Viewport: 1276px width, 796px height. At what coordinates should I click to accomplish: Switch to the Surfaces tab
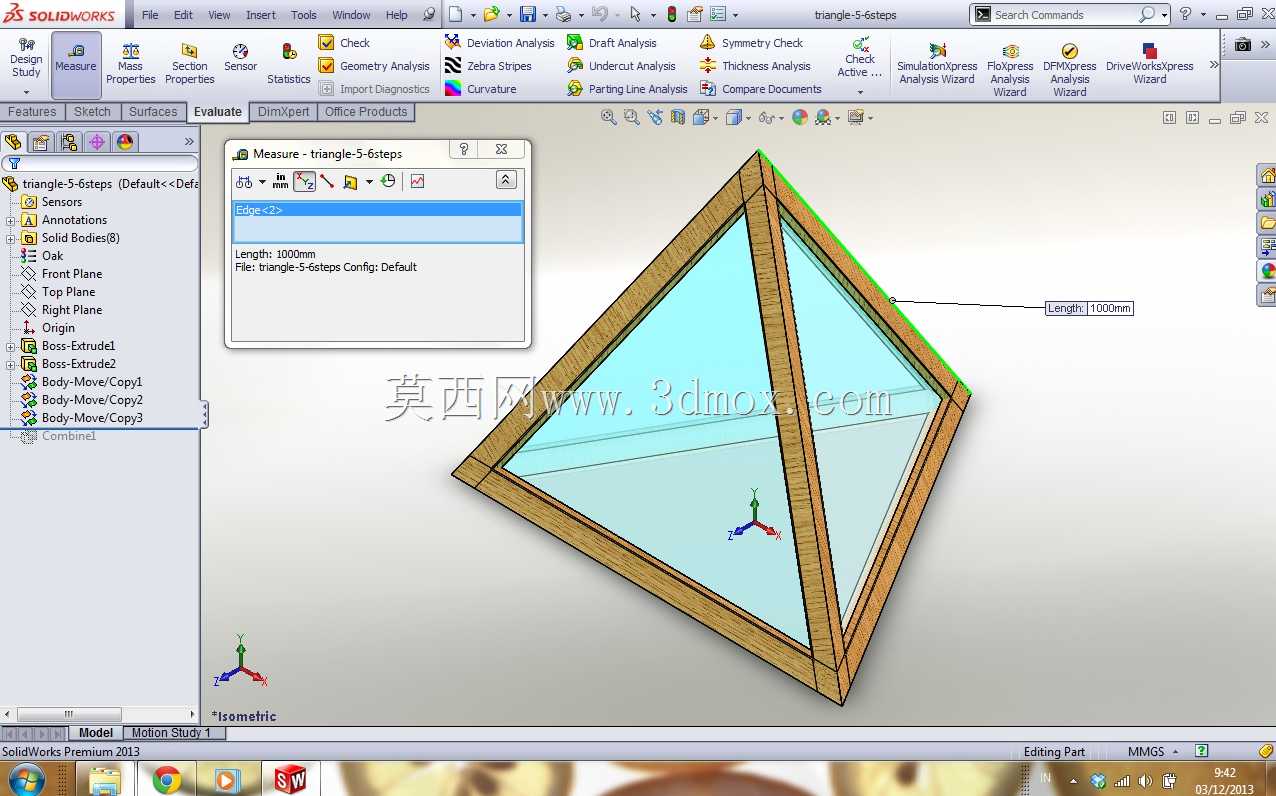point(153,112)
